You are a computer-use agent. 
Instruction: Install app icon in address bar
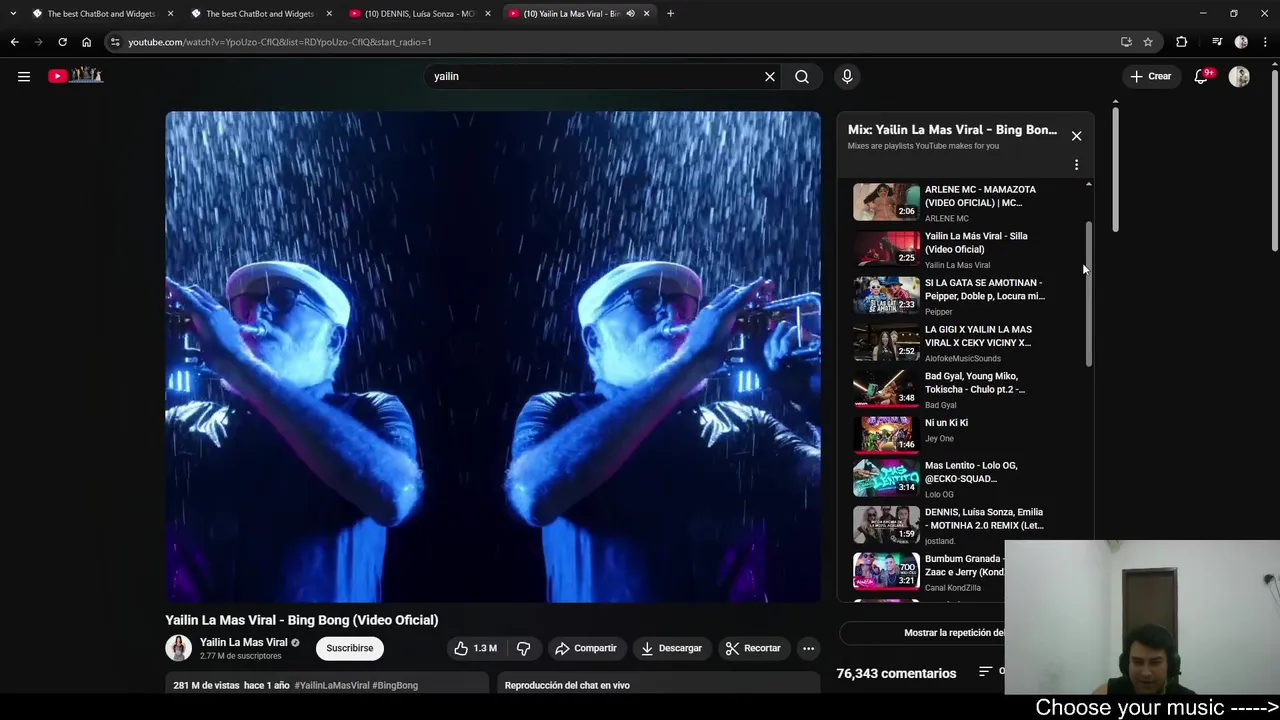tap(1126, 42)
